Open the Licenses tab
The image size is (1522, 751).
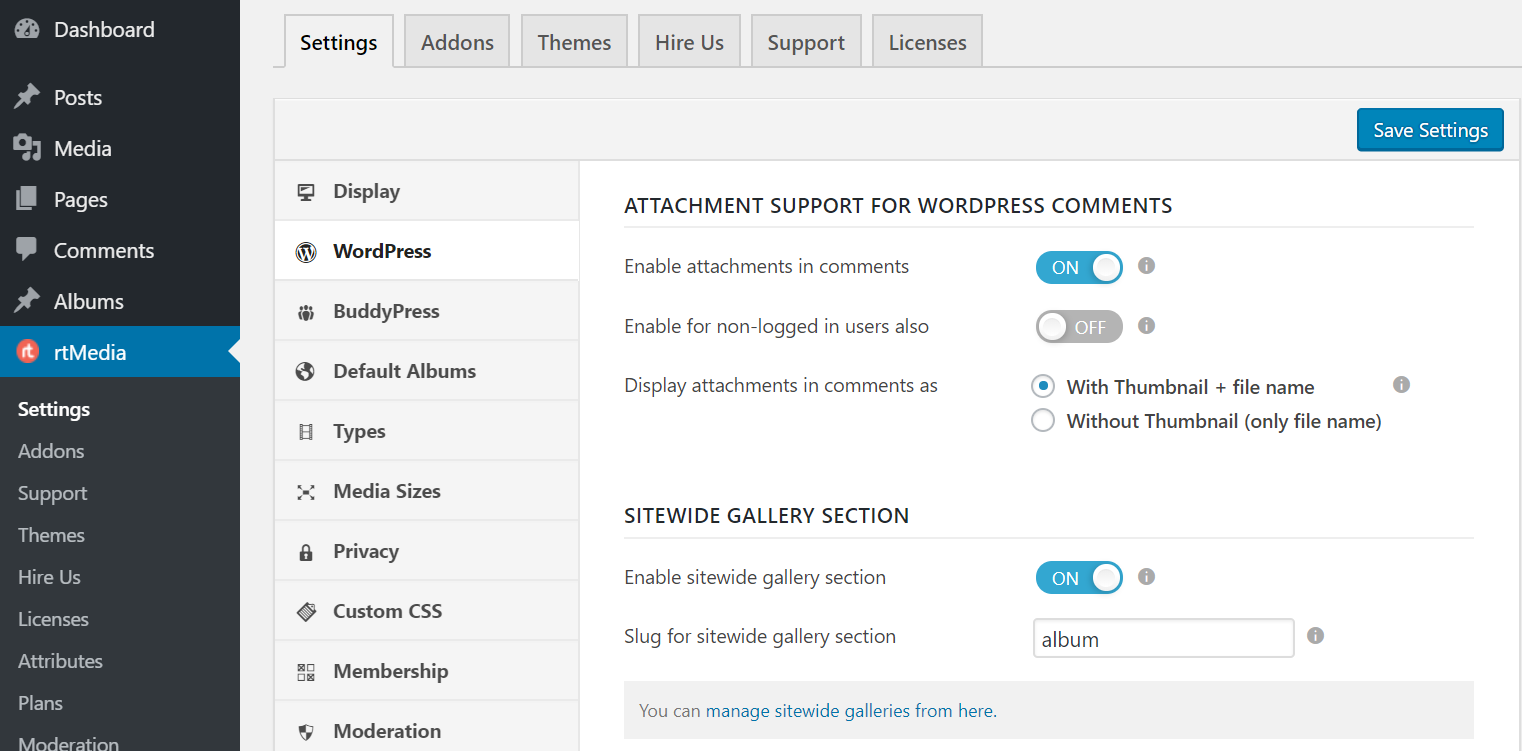[926, 41]
